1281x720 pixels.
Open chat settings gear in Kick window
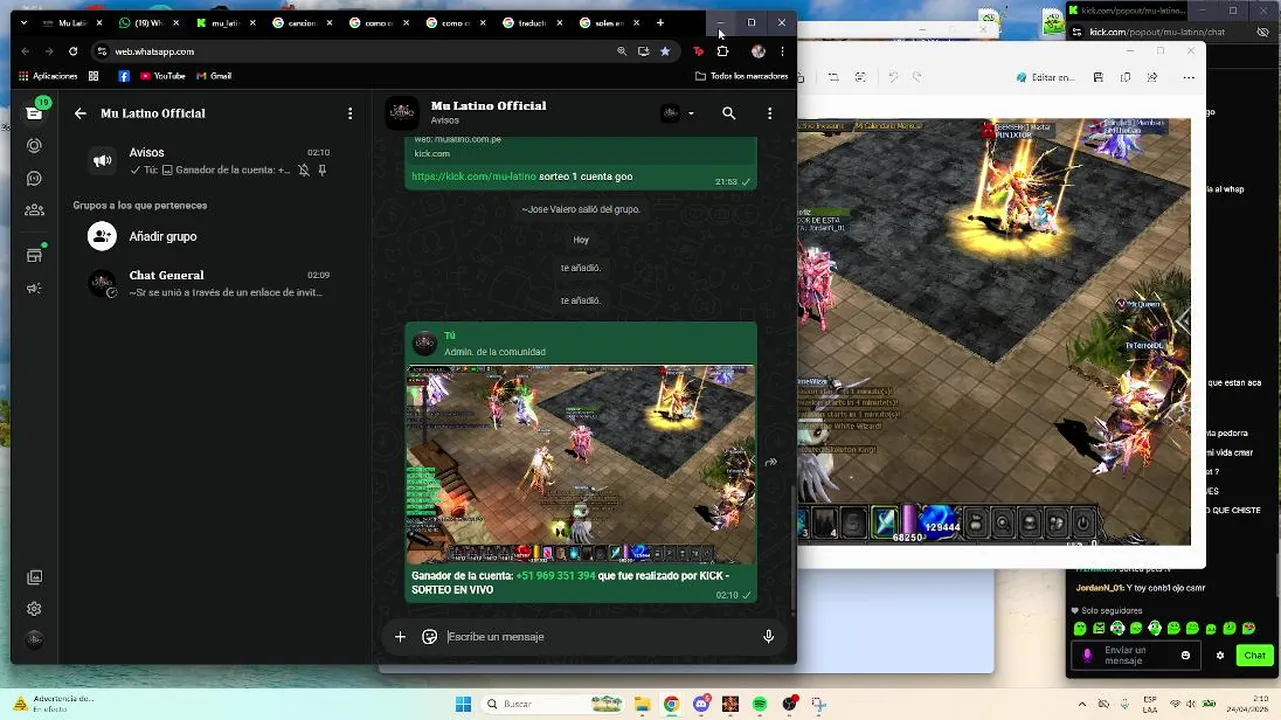click(x=1220, y=656)
